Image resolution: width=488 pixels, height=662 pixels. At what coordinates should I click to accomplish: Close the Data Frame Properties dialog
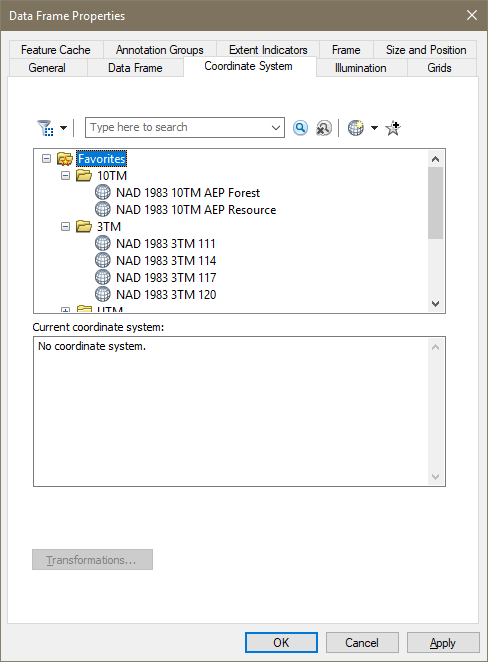[472, 16]
